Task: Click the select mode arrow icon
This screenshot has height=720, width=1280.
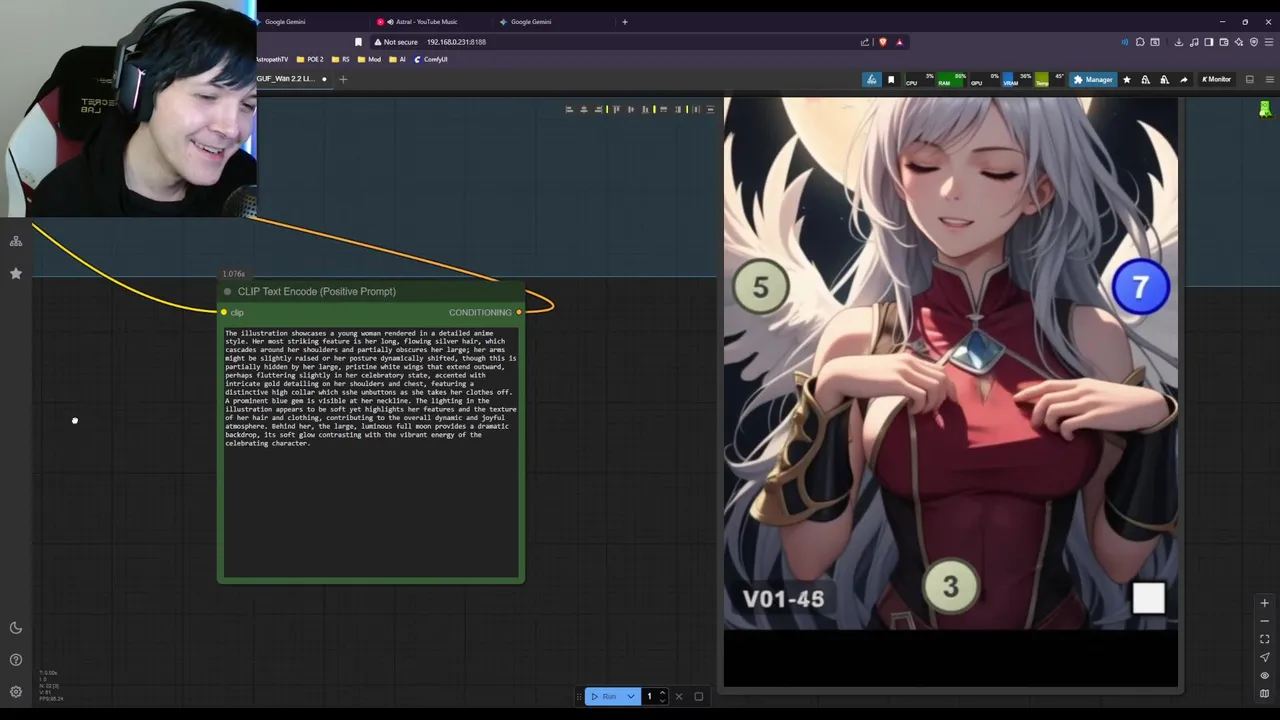Action: (1264, 657)
